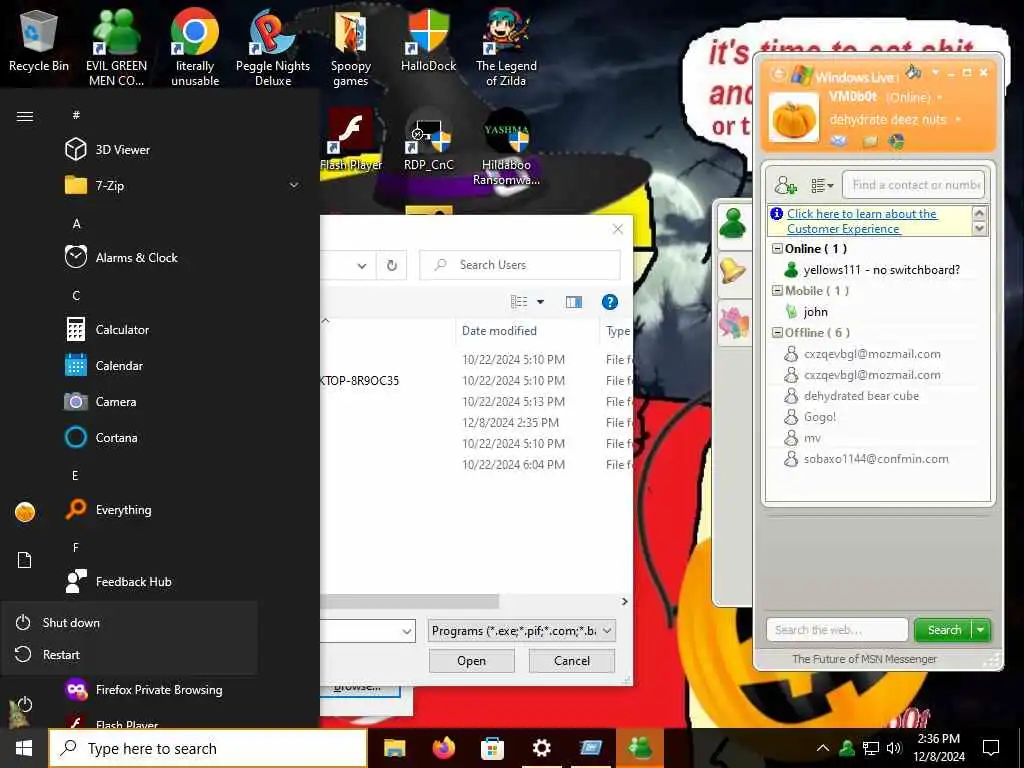
Task: Collapse the Mobile contact group
Action: click(x=776, y=291)
